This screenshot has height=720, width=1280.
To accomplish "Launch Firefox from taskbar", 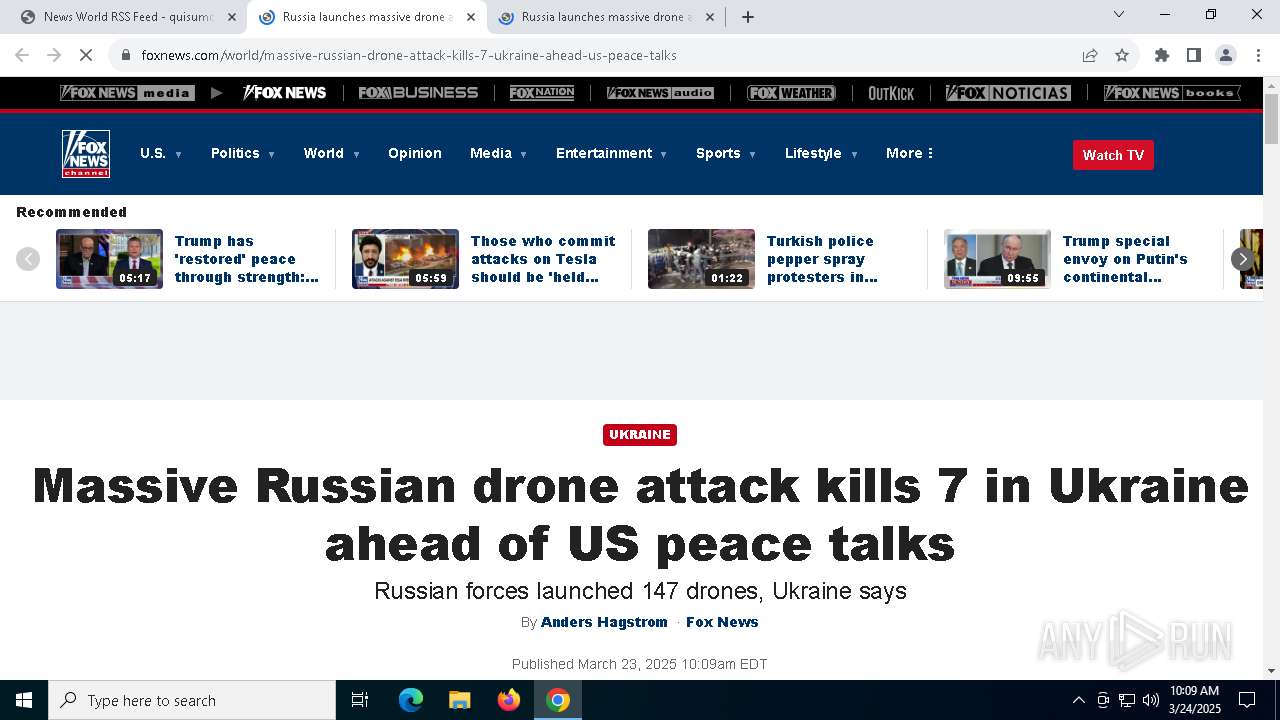I will coord(509,700).
